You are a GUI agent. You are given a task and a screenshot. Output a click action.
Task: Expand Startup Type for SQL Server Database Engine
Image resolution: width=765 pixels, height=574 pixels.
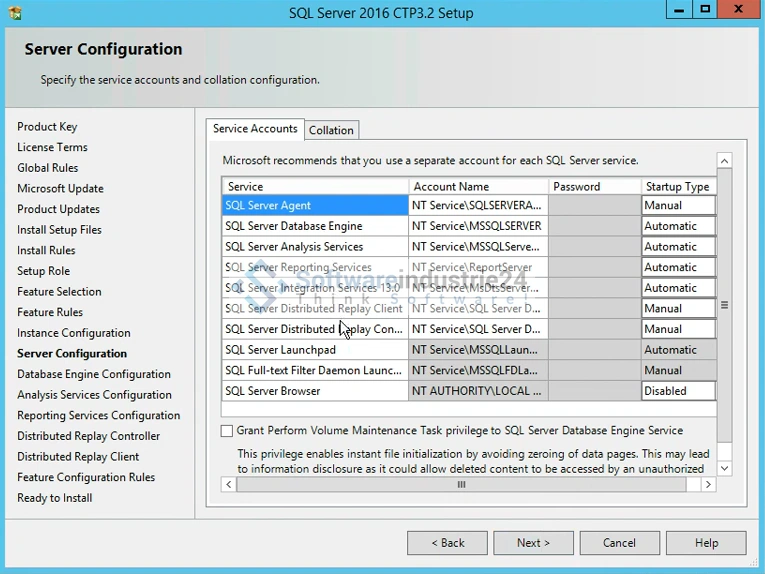click(678, 226)
